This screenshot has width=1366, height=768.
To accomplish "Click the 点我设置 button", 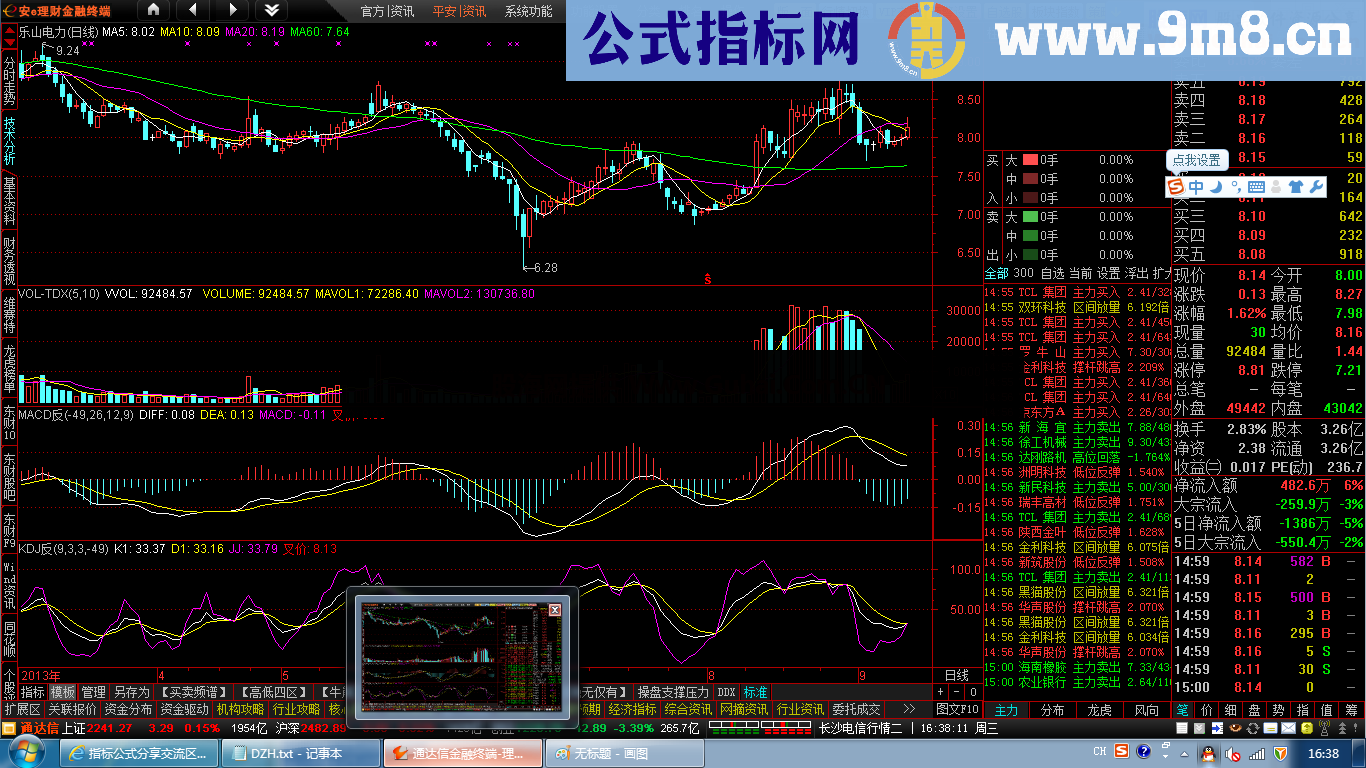I will point(1198,160).
